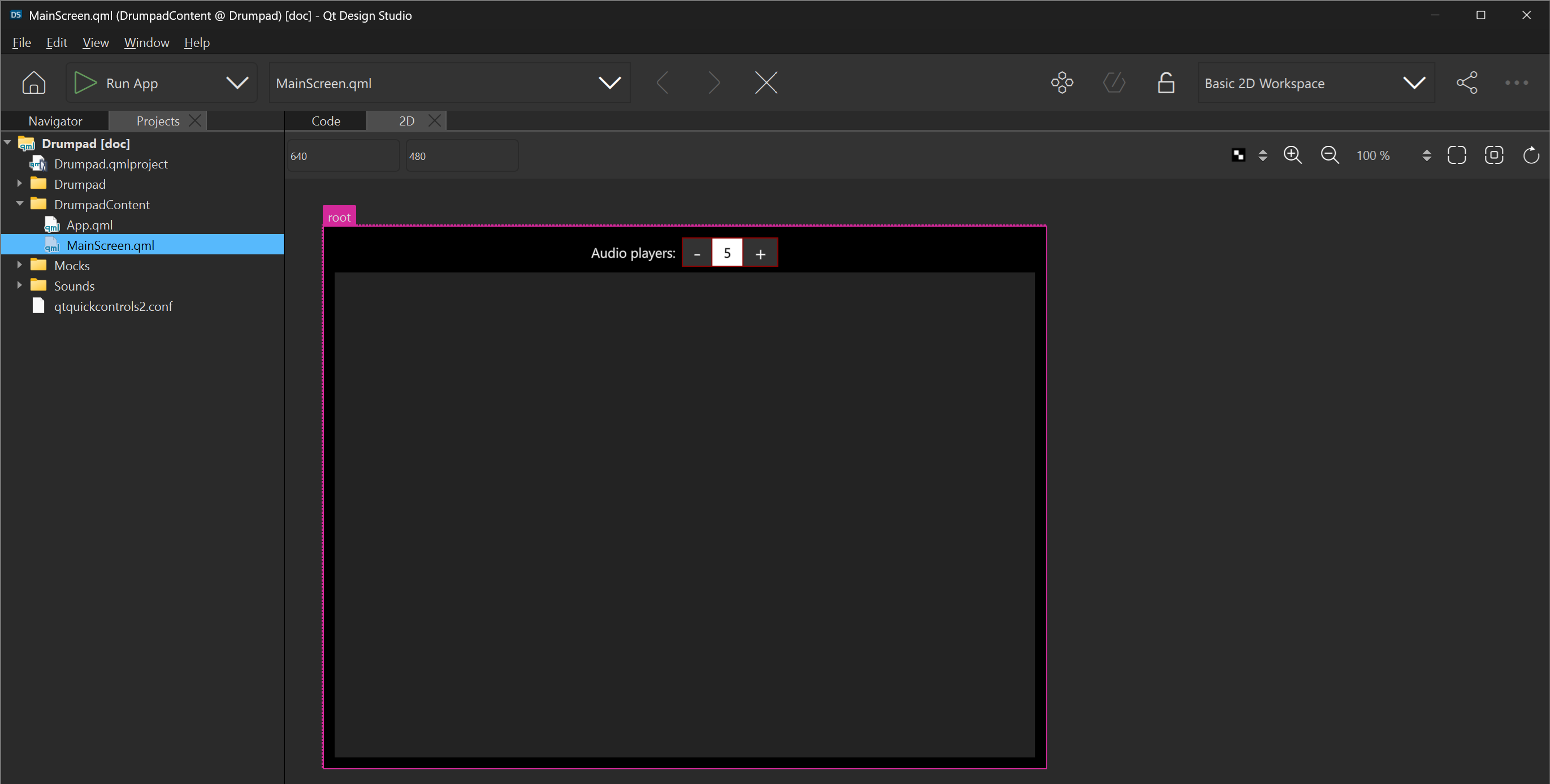Image resolution: width=1550 pixels, height=784 pixels.
Task: Zoom out of the 2D view
Action: 1330,155
